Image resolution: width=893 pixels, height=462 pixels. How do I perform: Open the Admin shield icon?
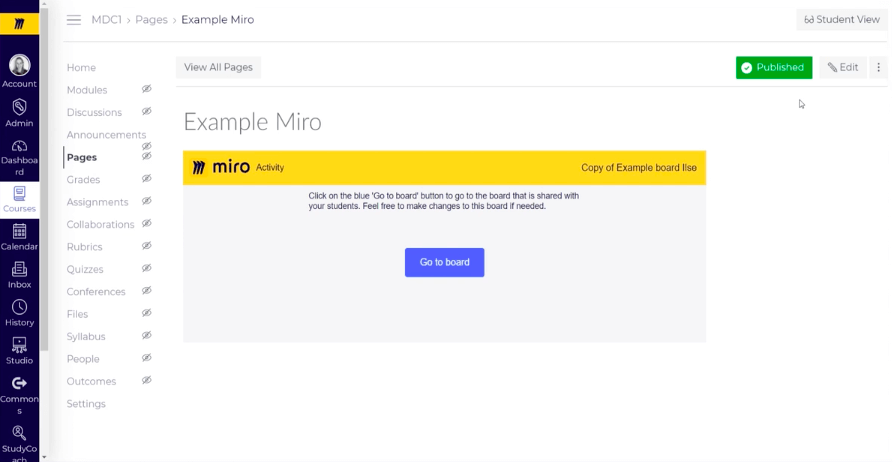point(19,107)
